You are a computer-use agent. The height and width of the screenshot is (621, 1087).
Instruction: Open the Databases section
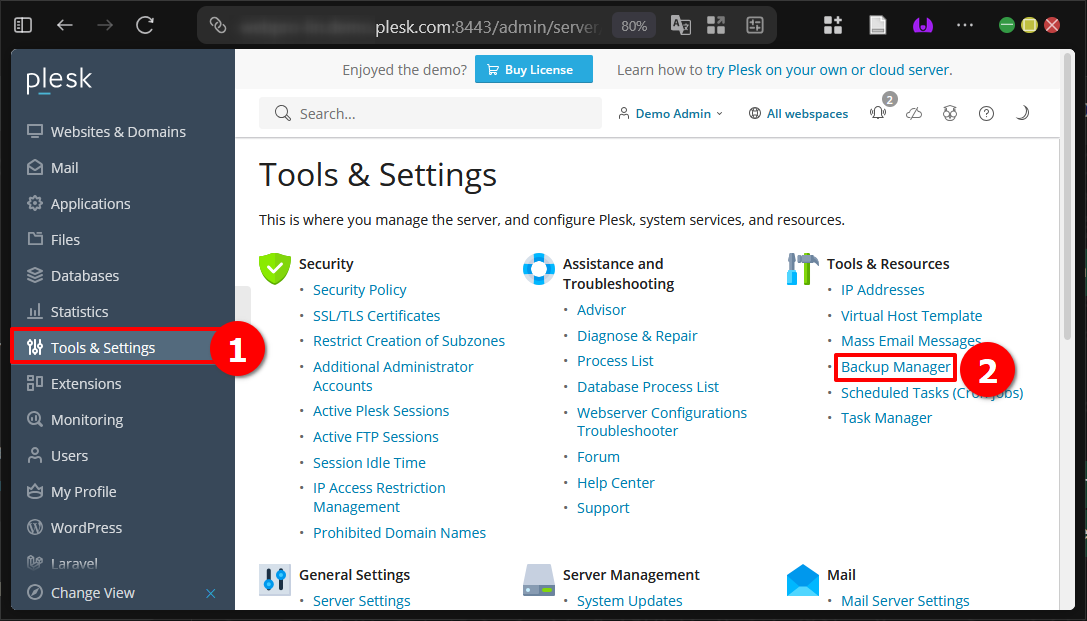coord(84,275)
